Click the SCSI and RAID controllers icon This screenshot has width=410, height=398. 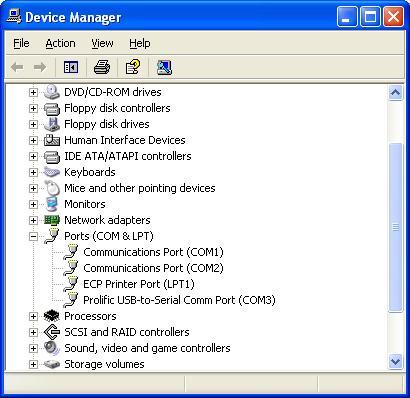click(x=52, y=332)
